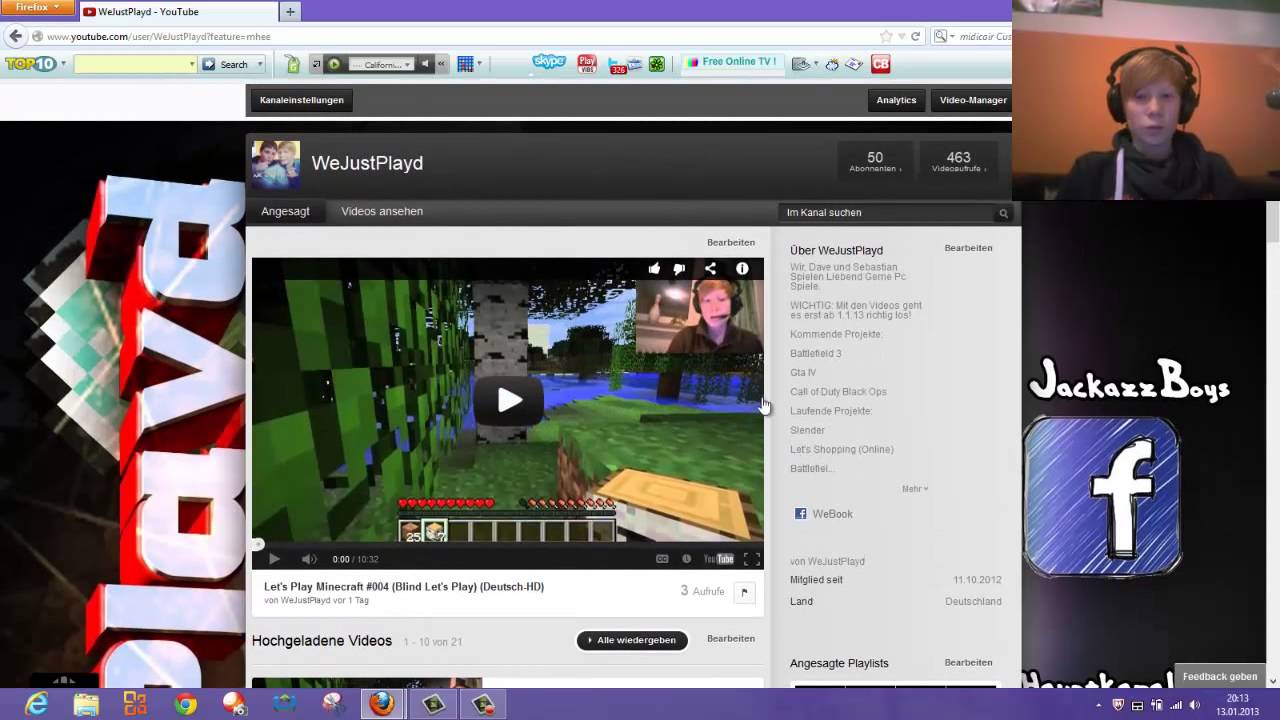The height and width of the screenshot is (720, 1280).
Task: Click the Firefox taskbar icon
Action: tap(381, 704)
